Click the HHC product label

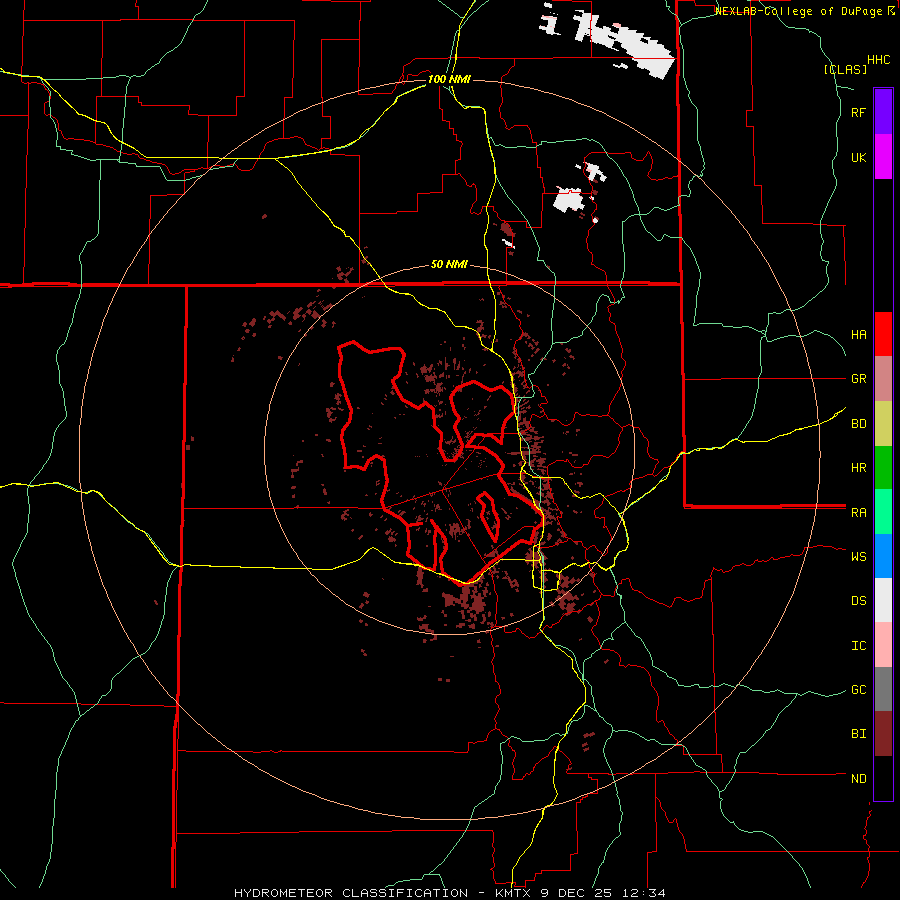click(x=878, y=60)
